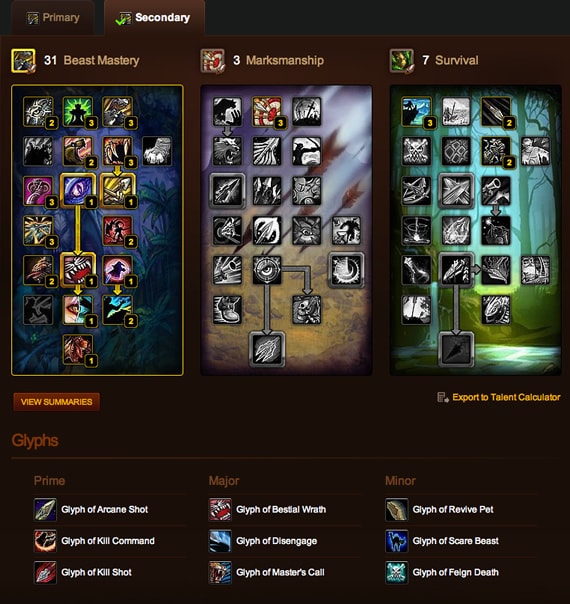Click Glyph of Bestial Wrath icon
Screen dimensions: 570x604
[x=220, y=509]
